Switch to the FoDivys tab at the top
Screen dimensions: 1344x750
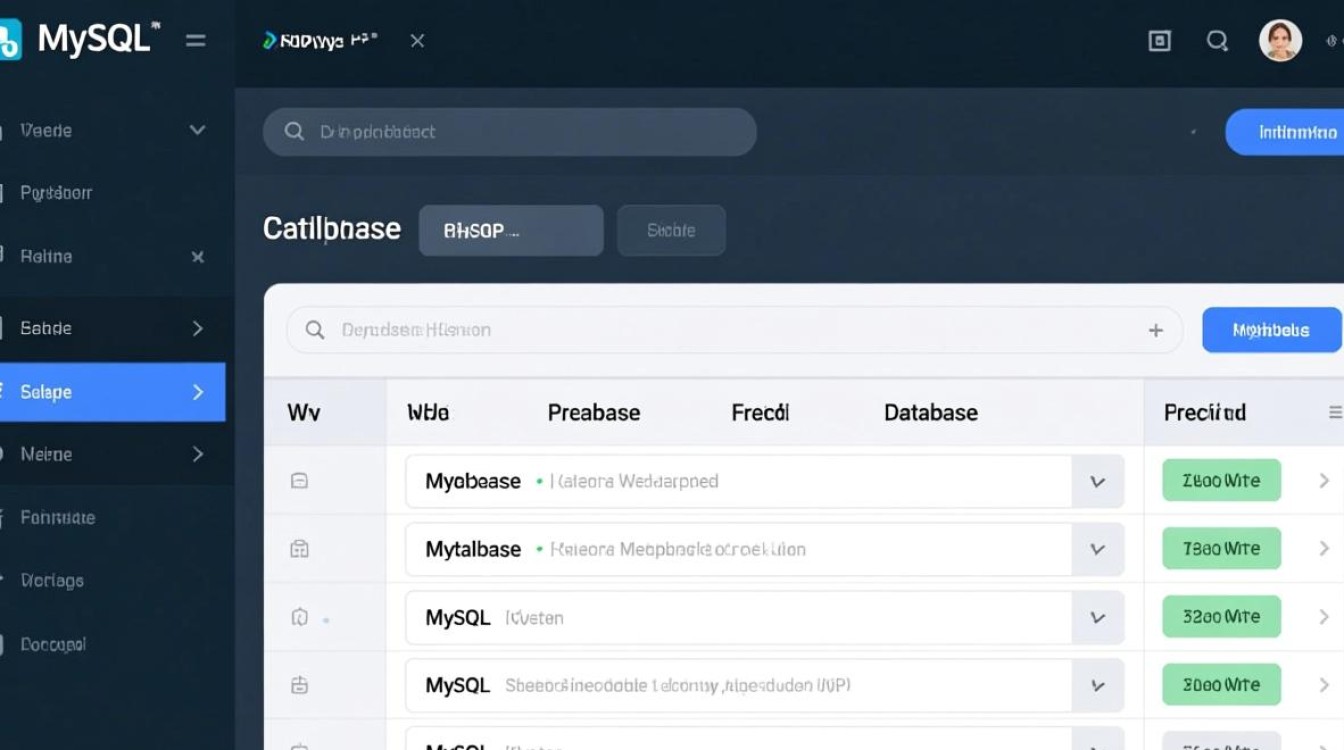(x=320, y=40)
